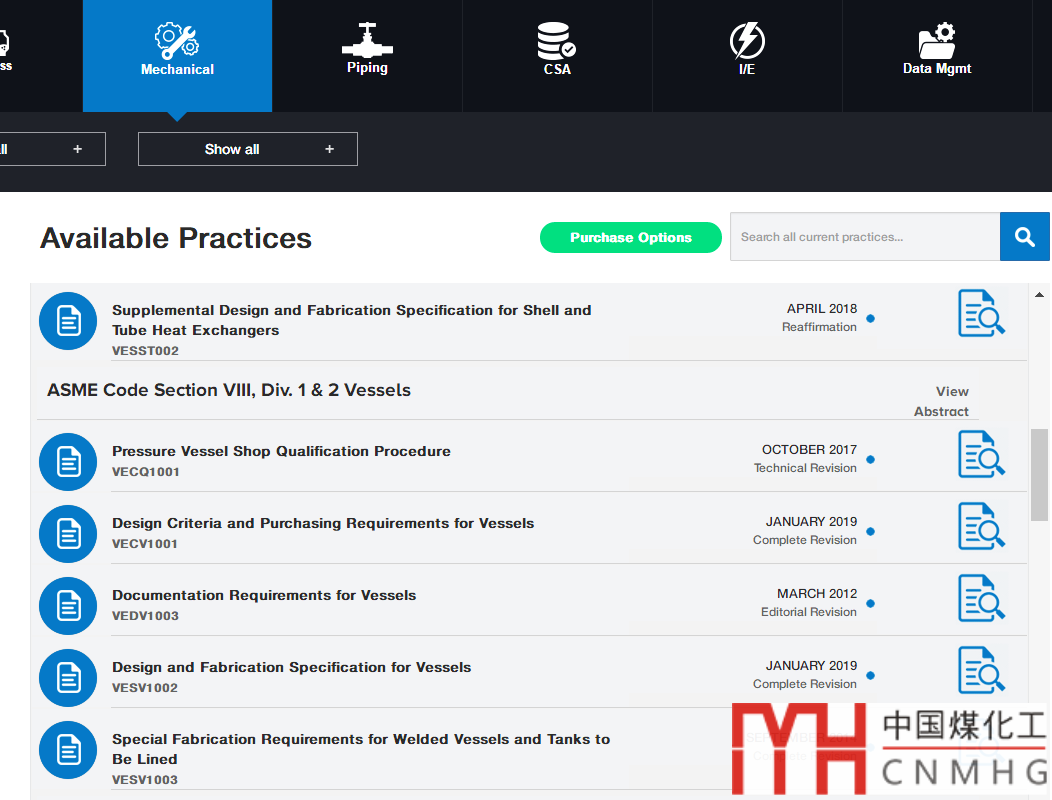This screenshot has width=1052, height=800.
Task: Preview the VECQ1001 practice document
Action: point(982,454)
